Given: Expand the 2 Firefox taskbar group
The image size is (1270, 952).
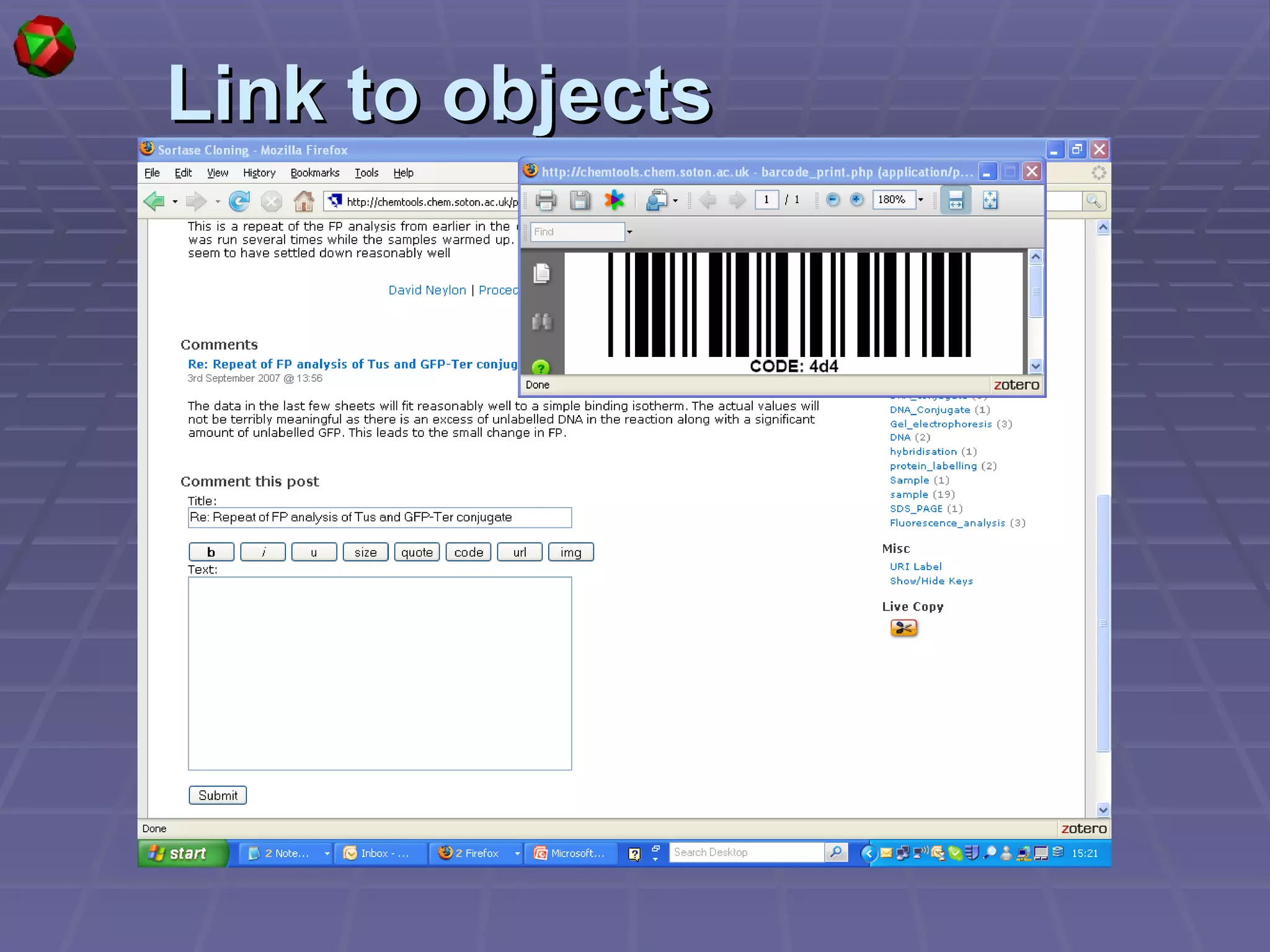Looking at the screenshot, I should click(517, 853).
